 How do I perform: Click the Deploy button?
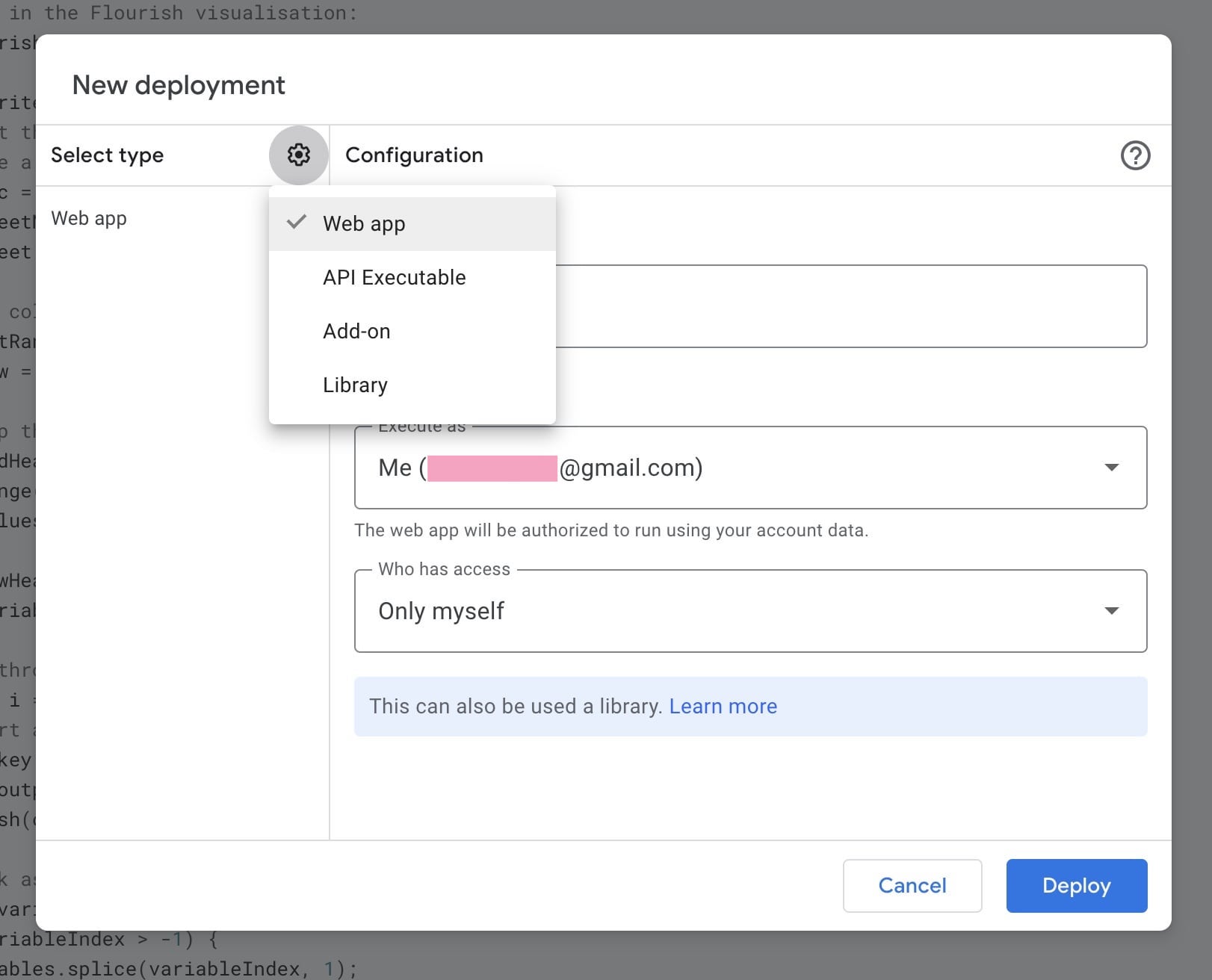1076,885
